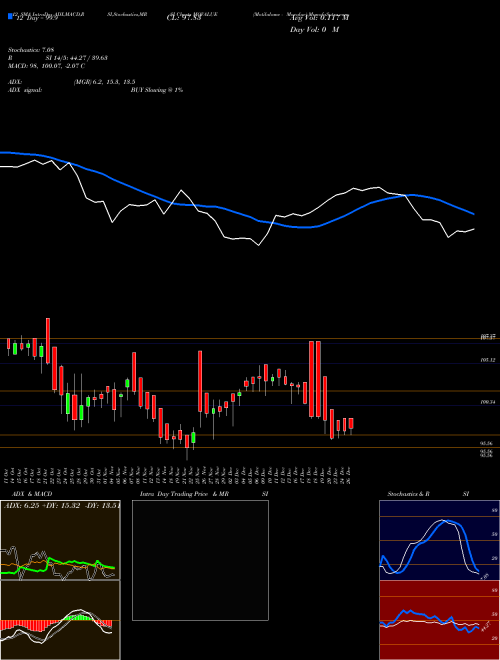Click the 100.34 price axis label
500x660 pixels.
pos(487,402)
